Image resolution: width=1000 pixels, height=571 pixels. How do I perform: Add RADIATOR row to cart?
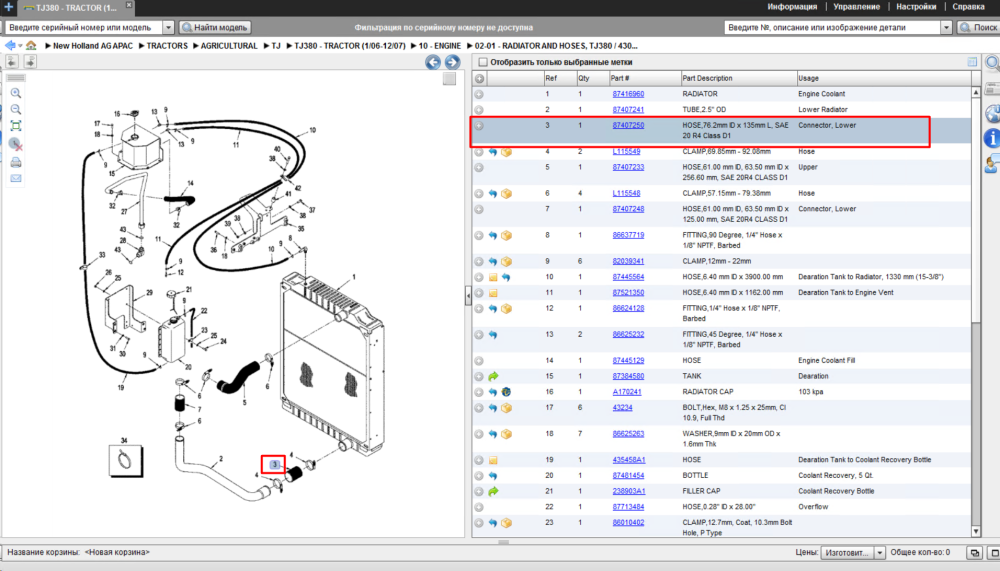(x=479, y=94)
